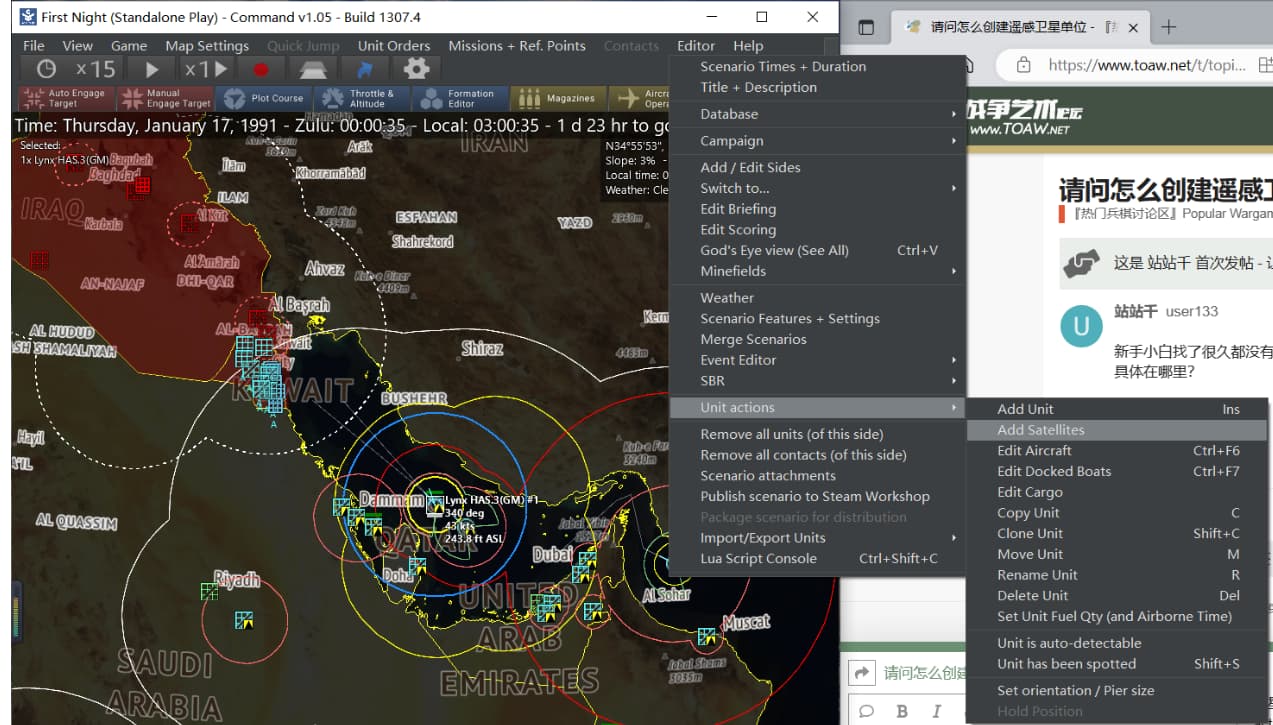Viewport: 1273px width, 725px height.
Task: Choose Delete Unit from submenu
Action: pyautogui.click(x=1117, y=595)
